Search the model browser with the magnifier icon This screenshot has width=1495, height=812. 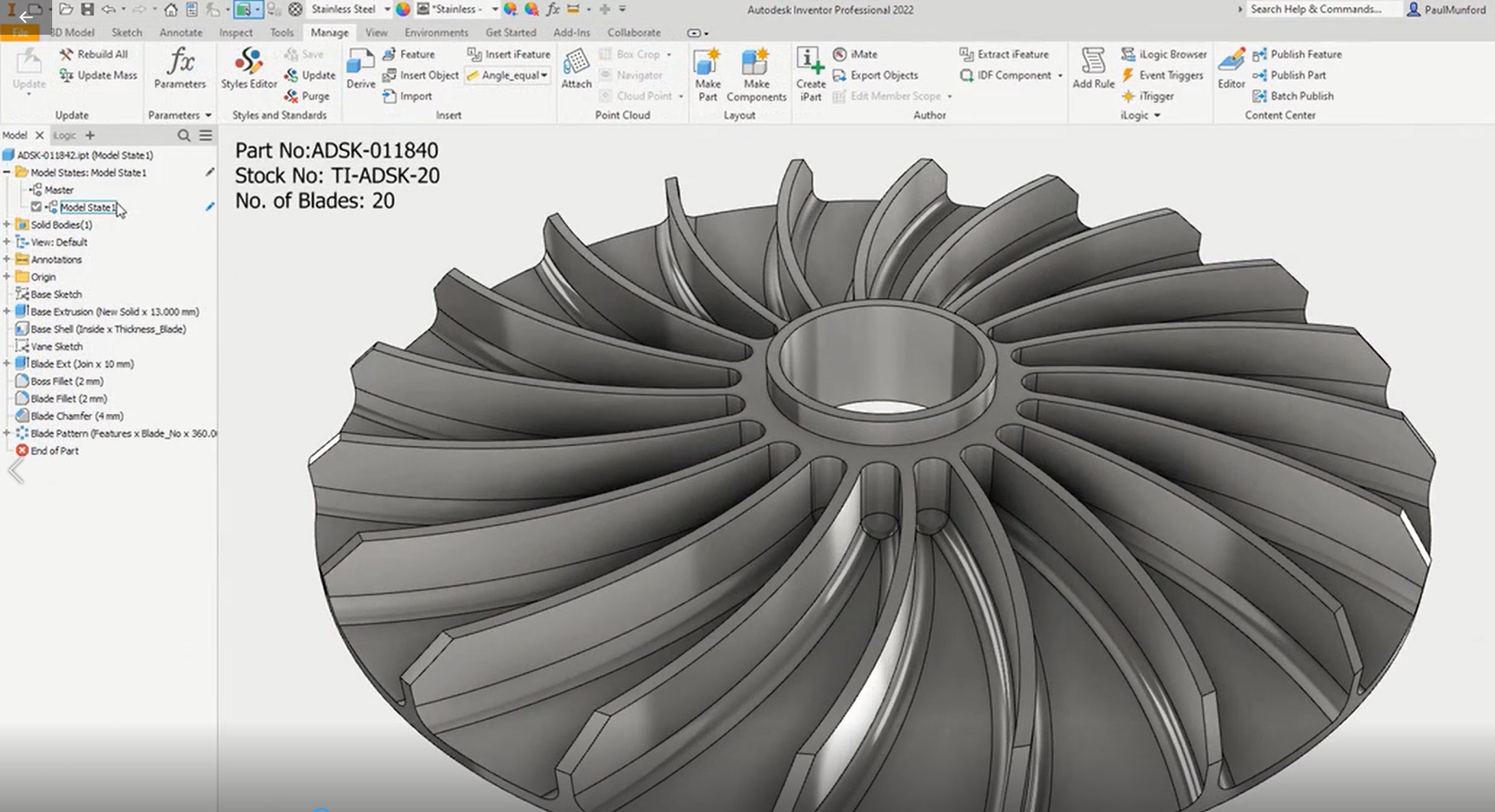click(x=184, y=136)
